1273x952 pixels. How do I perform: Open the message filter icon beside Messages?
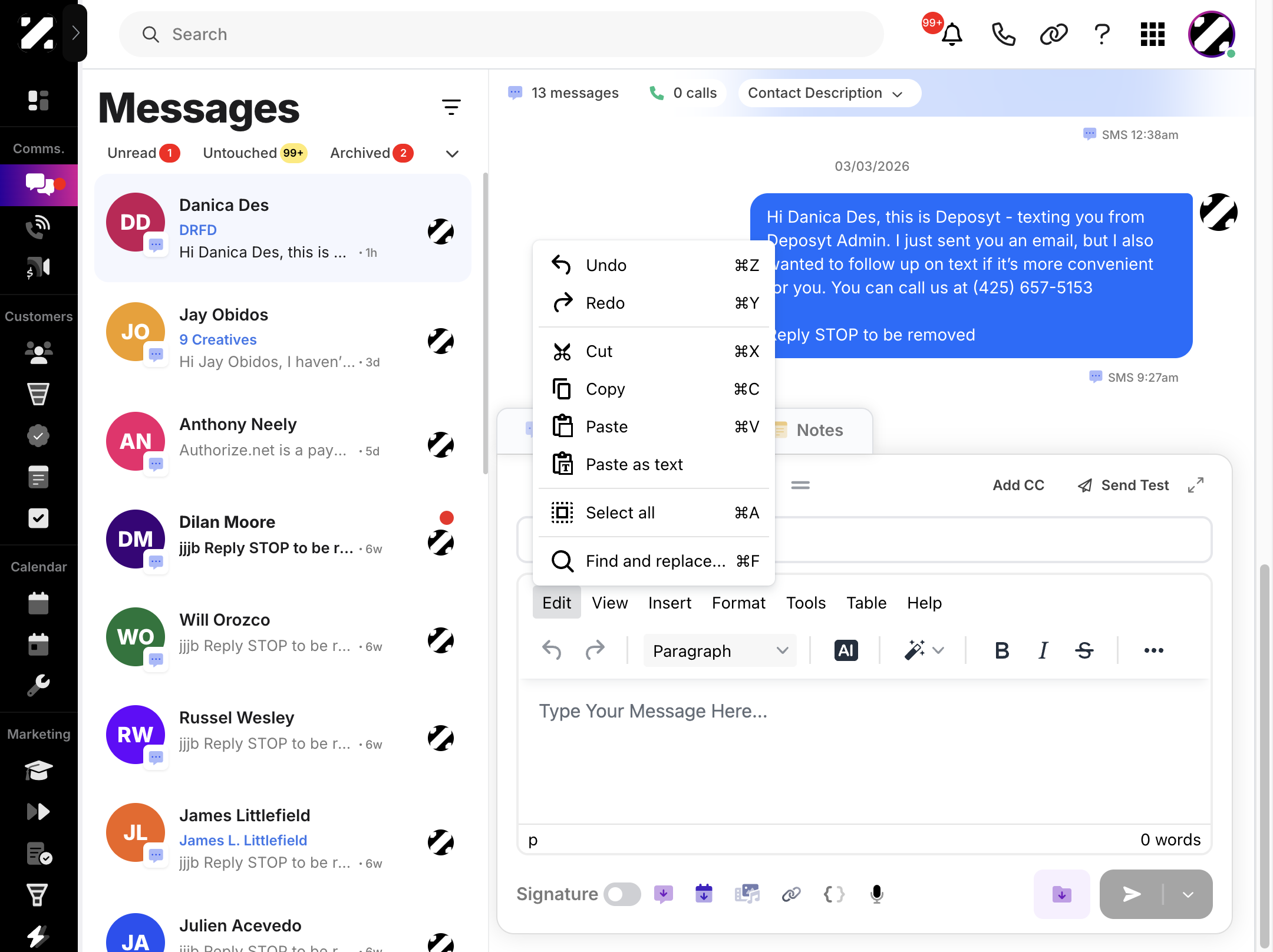[x=451, y=107]
